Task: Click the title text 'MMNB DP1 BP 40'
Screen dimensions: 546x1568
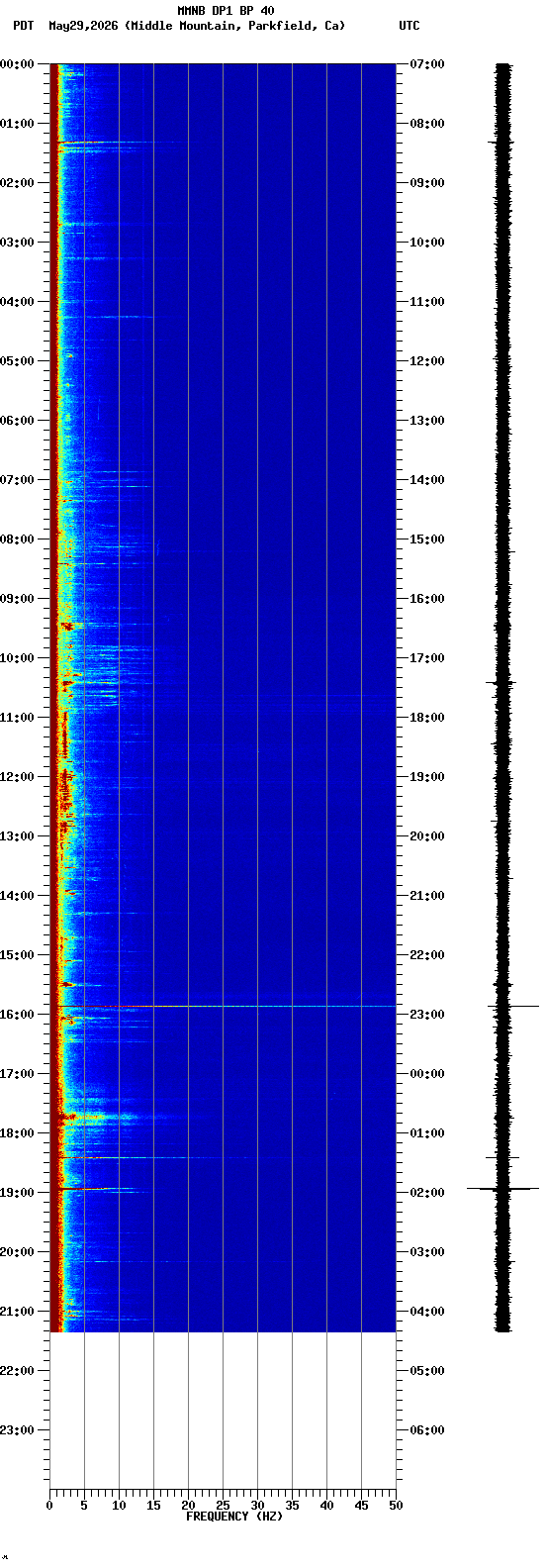Action: 226,11
